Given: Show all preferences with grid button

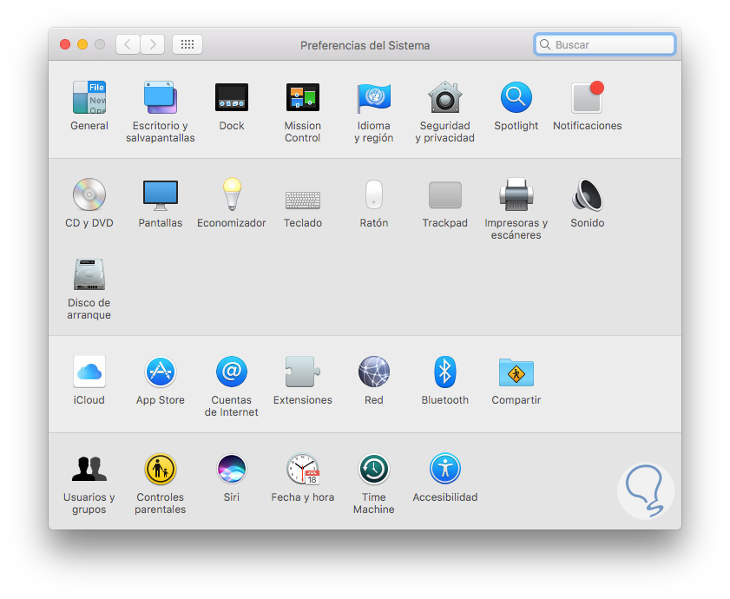Looking at the screenshot, I should pos(187,45).
